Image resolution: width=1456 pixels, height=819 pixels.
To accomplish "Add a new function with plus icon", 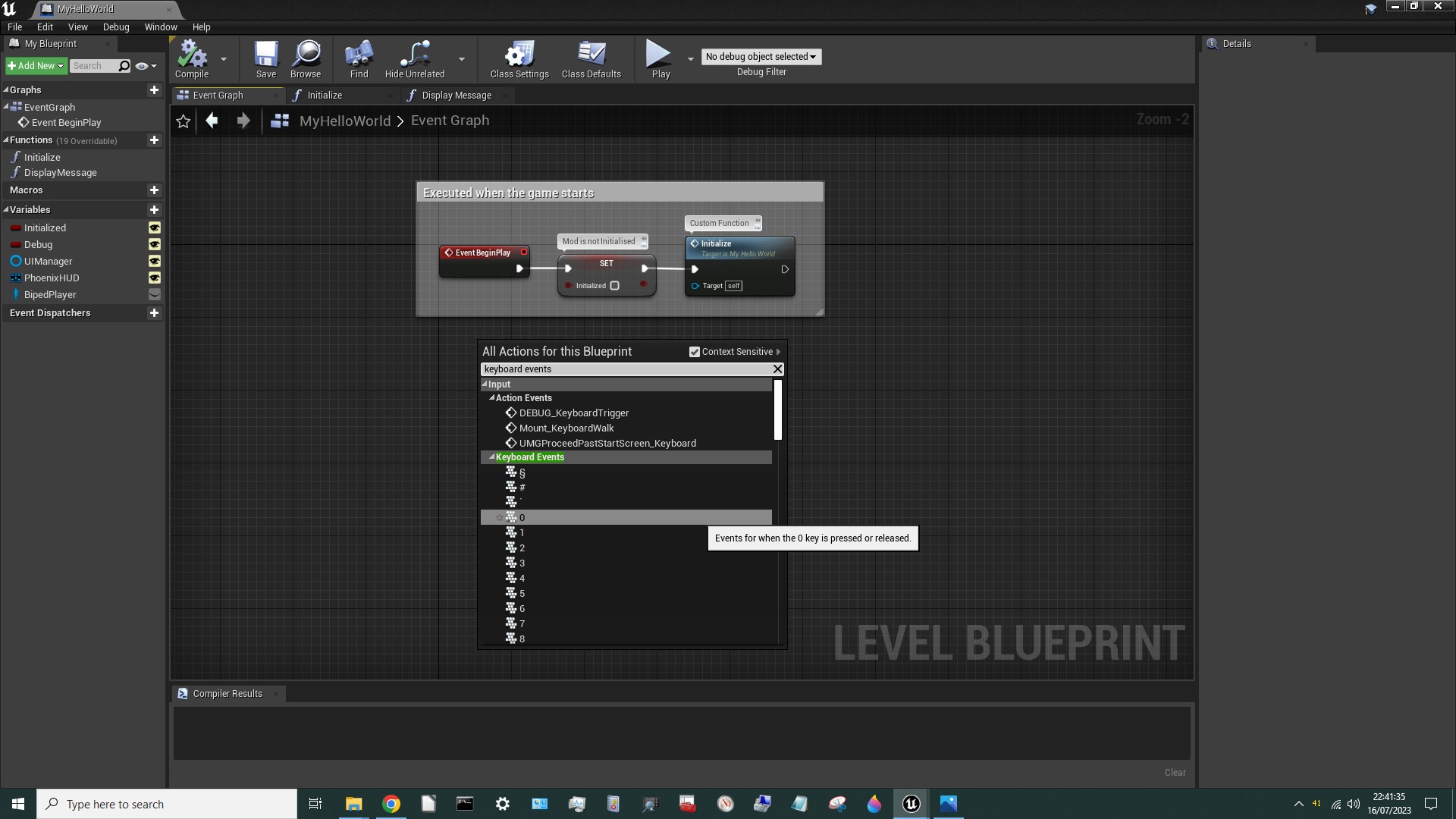I will (154, 140).
